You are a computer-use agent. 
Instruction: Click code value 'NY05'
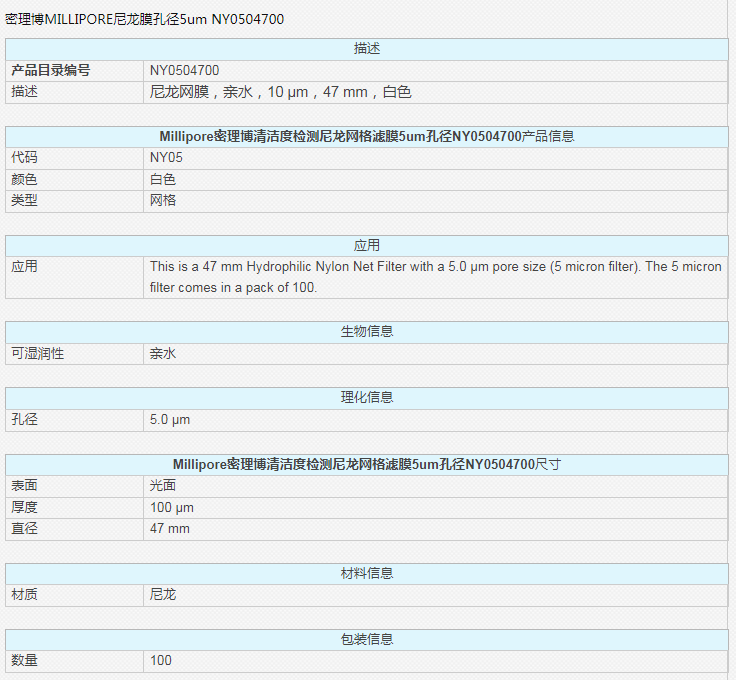(166, 158)
